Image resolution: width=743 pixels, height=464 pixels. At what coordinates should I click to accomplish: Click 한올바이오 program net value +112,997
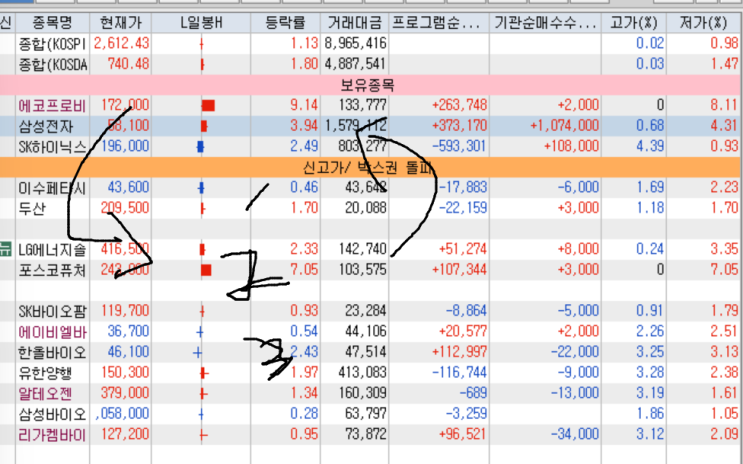459,353
